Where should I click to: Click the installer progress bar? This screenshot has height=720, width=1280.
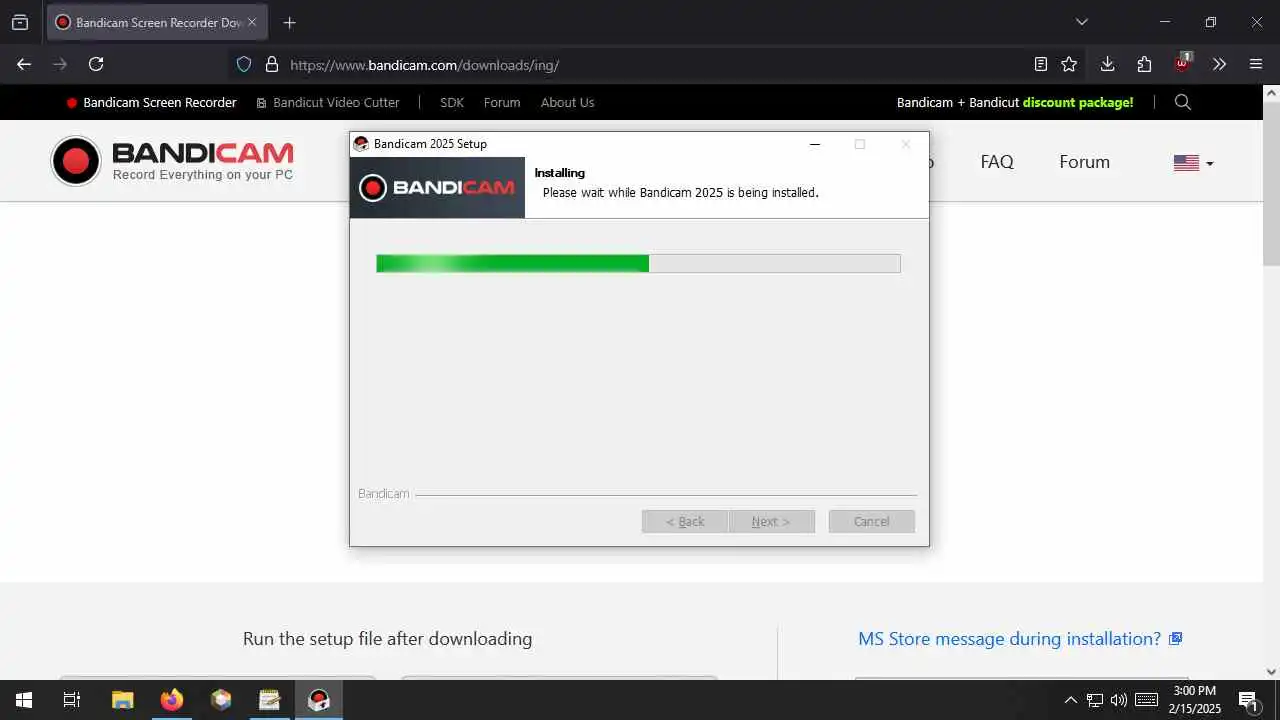[638, 263]
